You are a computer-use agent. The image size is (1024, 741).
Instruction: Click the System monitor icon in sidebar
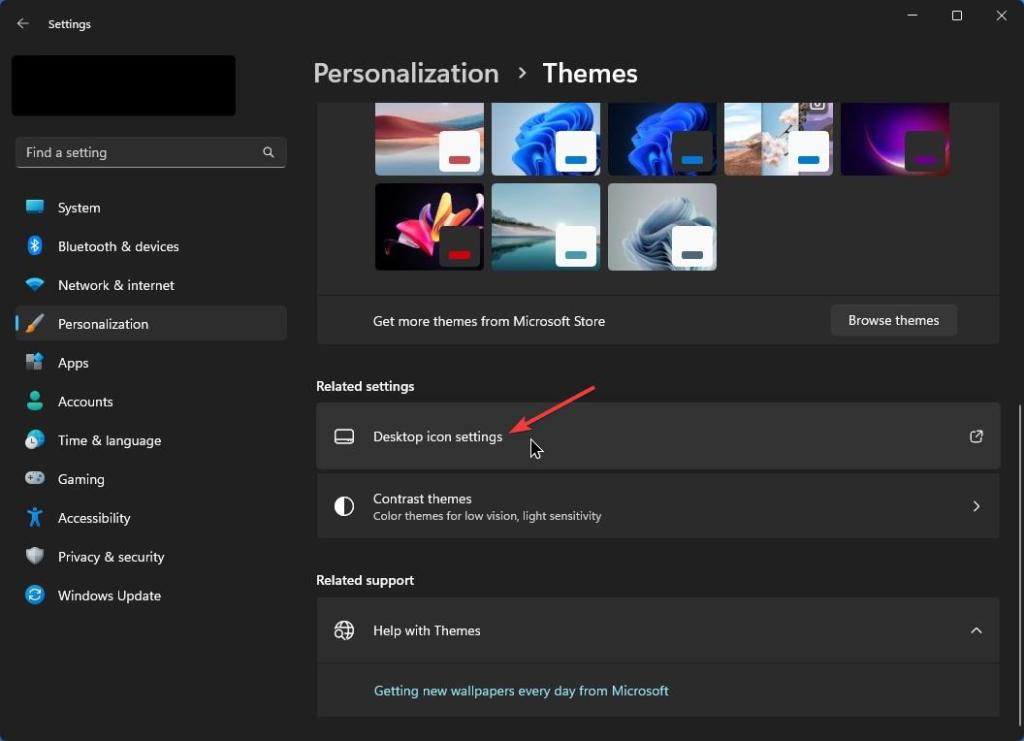(35, 207)
